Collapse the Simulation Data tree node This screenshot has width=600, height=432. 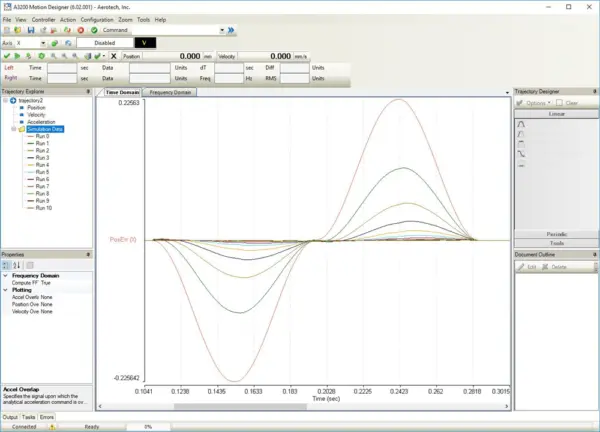coord(13,129)
